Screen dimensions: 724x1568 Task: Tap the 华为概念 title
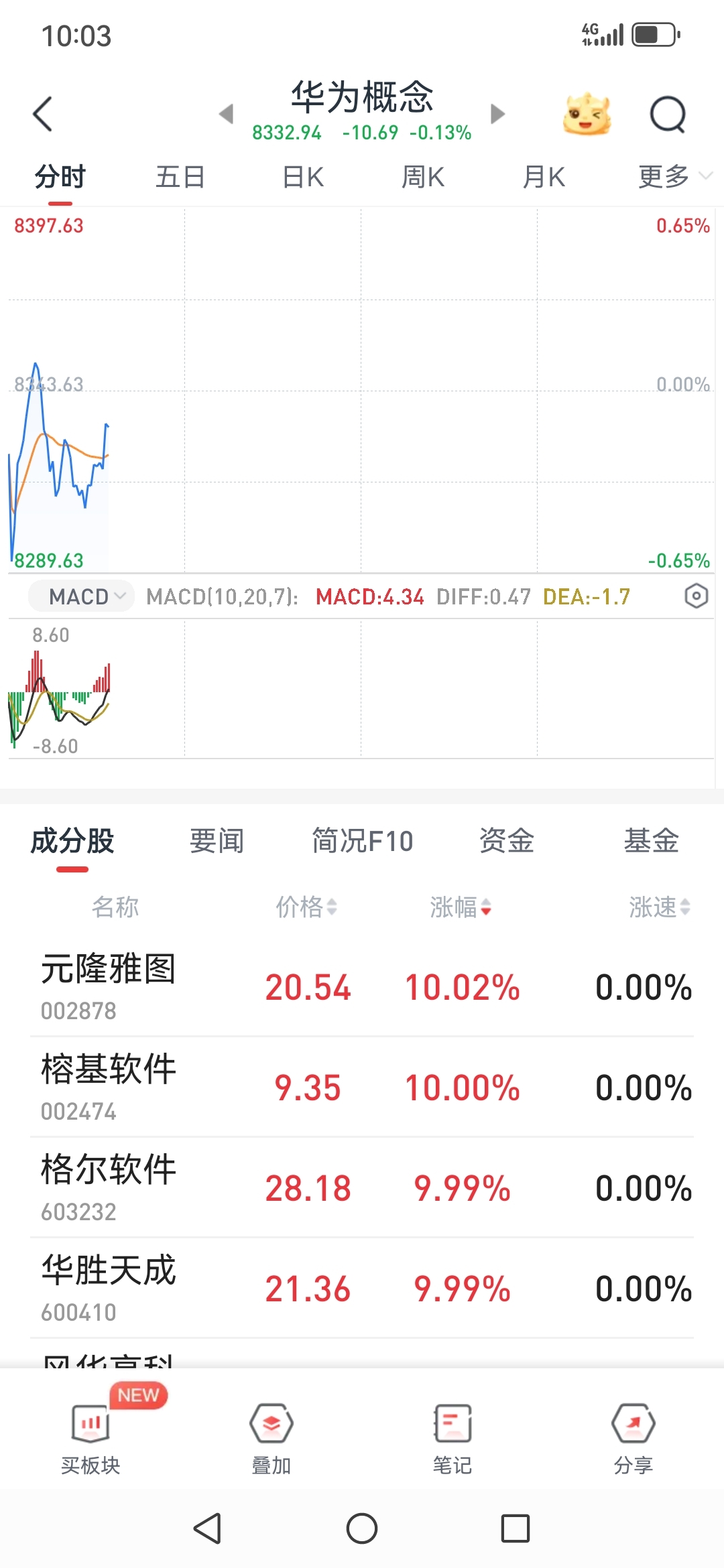pyautogui.click(x=362, y=97)
